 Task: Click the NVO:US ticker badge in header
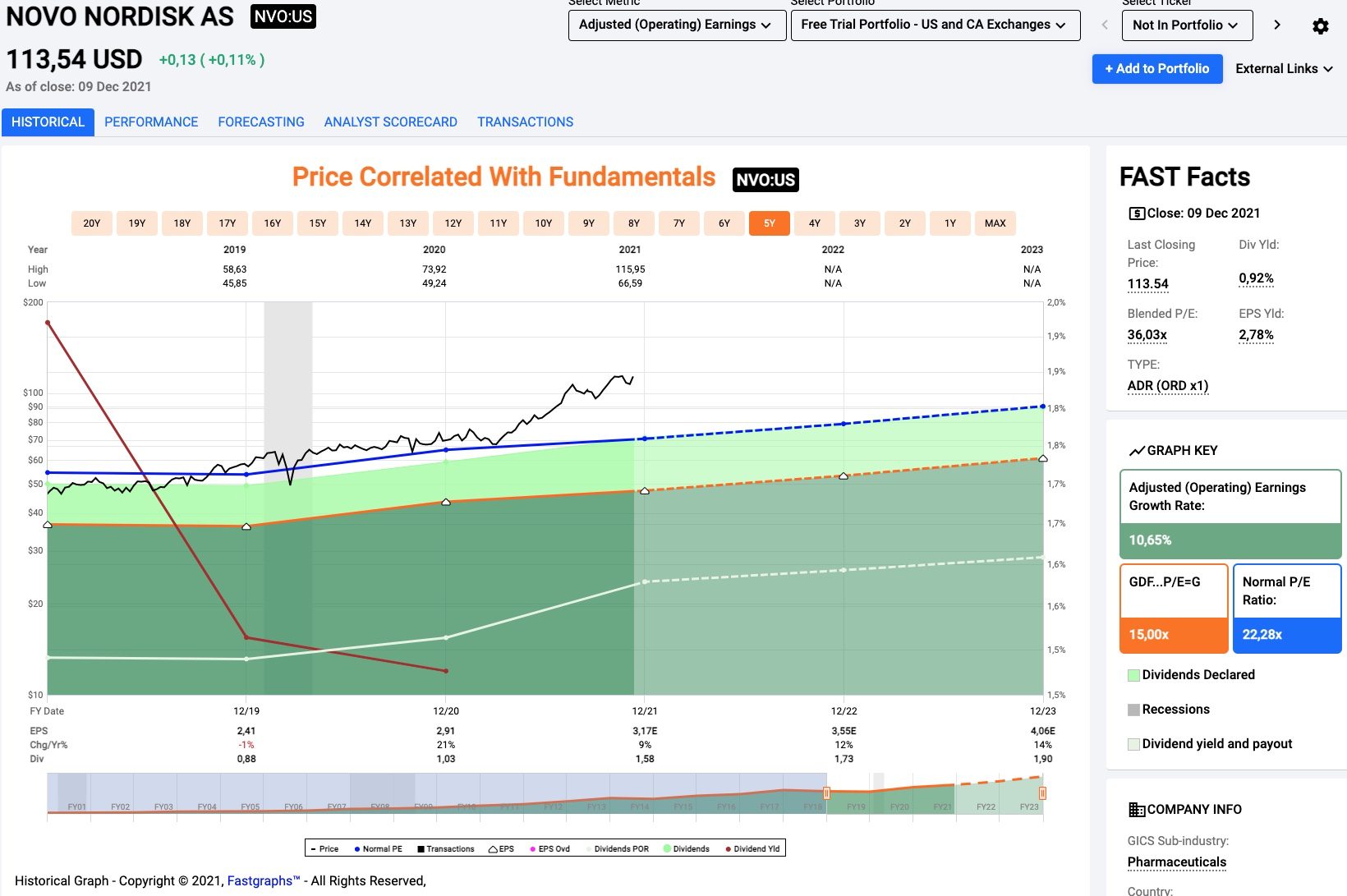coord(283,16)
